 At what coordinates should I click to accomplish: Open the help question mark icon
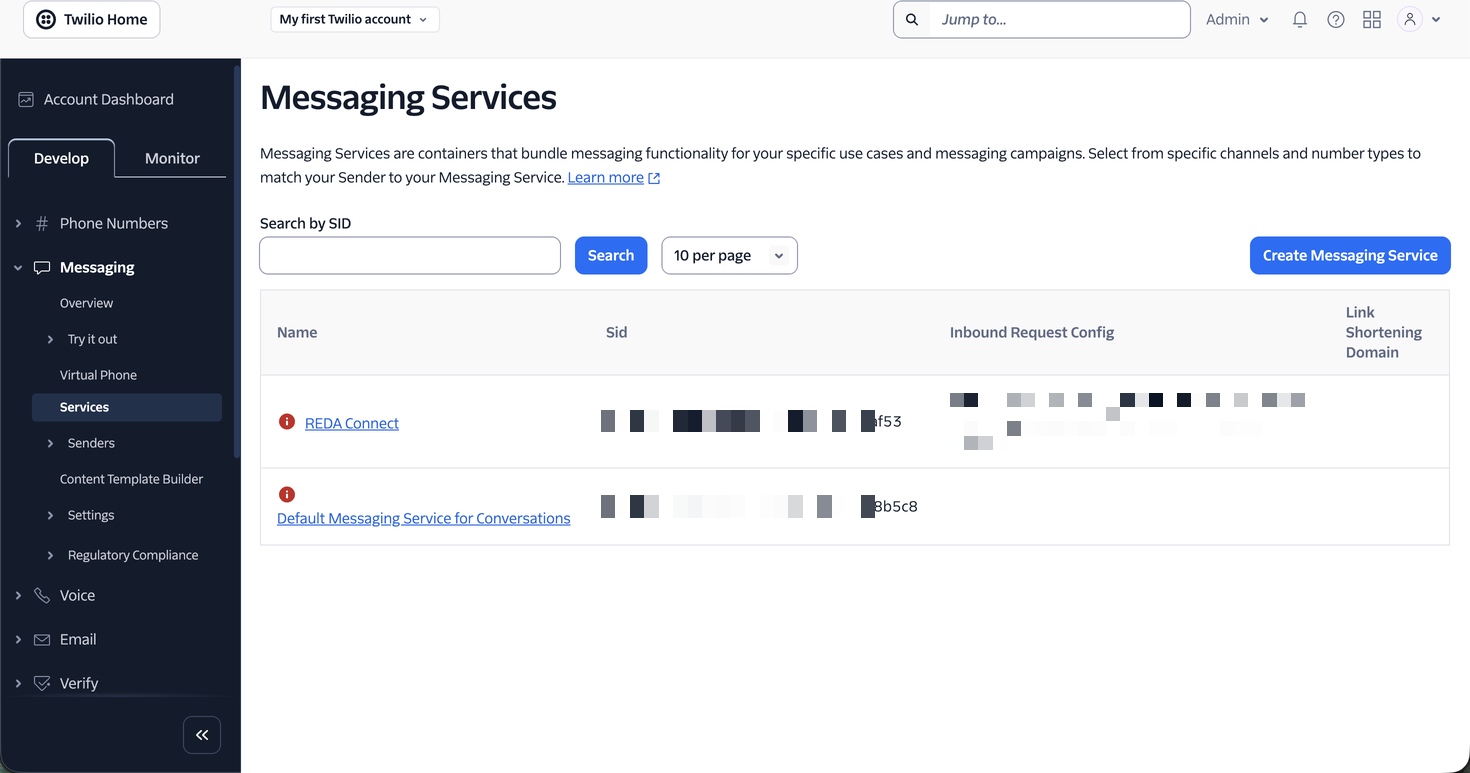(1336, 19)
